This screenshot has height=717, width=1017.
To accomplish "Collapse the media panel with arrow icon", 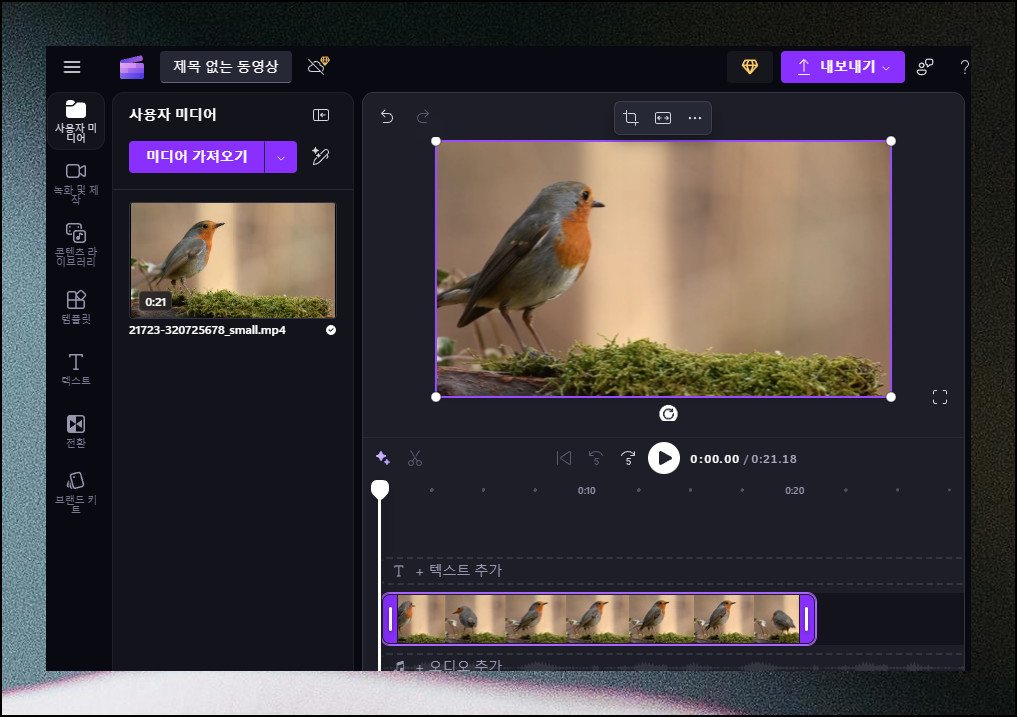I will point(321,115).
